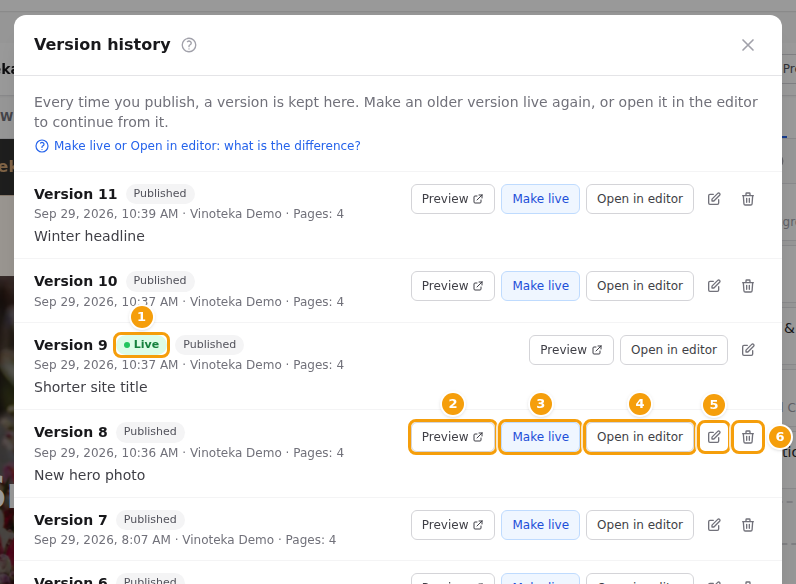This screenshot has width=796, height=584.
Task: Click the Version 11 title
Action: (76, 194)
